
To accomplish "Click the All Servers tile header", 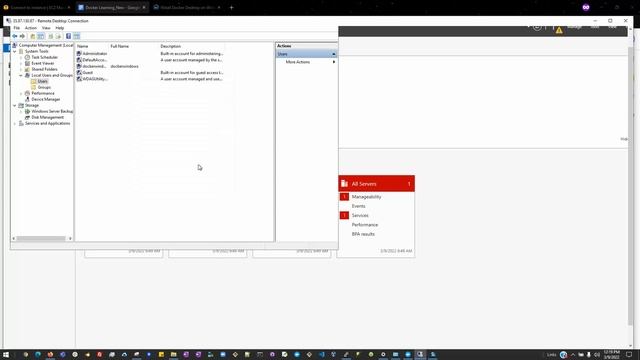I will click(376, 184).
